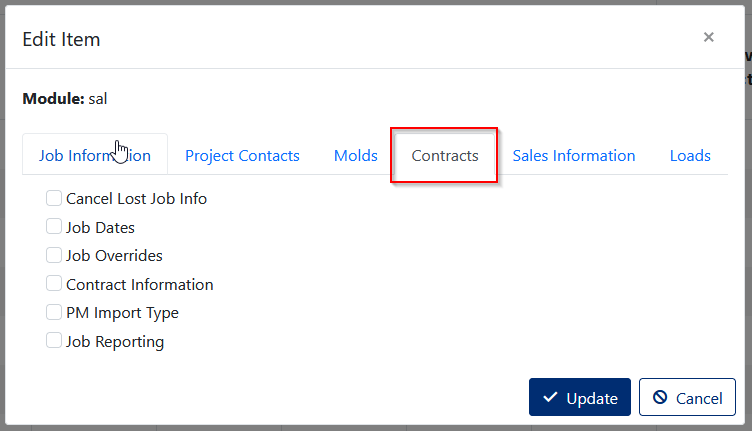The width and height of the screenshot is (752, 431).
Task: Tick the Job Dates checkbox
Action: 54,226
